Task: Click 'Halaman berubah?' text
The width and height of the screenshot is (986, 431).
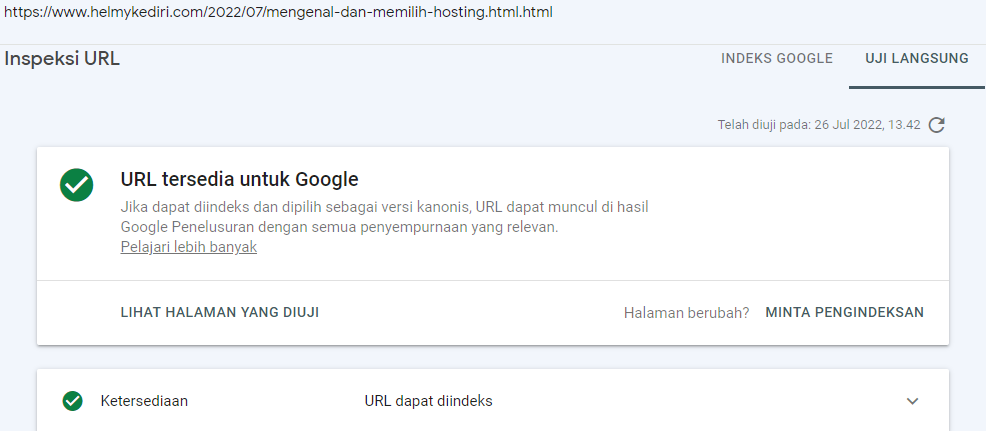Action: pos(687,313)
